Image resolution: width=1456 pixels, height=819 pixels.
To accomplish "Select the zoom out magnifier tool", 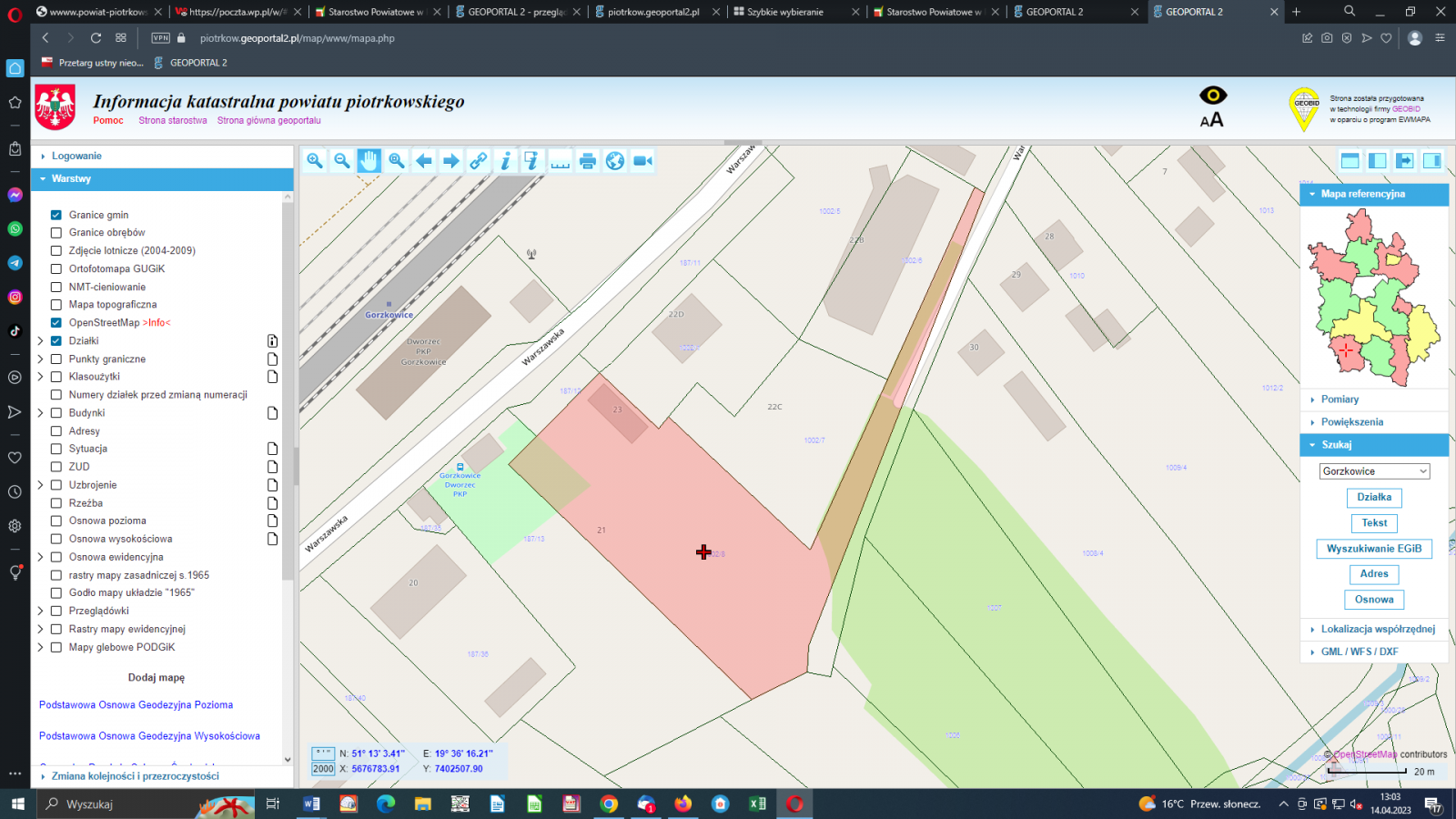I will pos(342,161).
